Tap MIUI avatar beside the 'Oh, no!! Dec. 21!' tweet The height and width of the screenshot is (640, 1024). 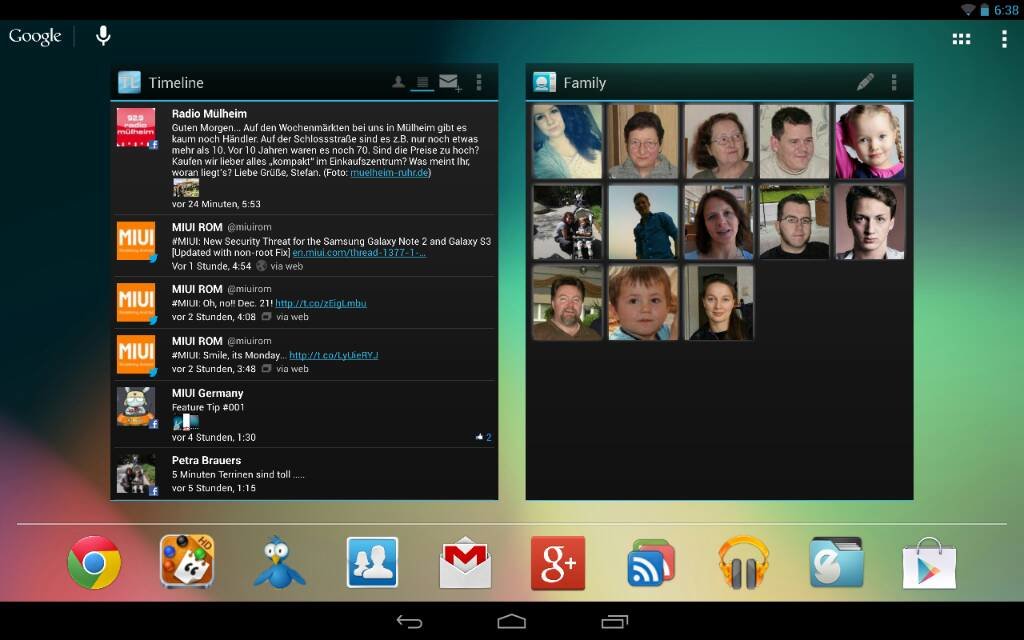(x=136, y=302)
